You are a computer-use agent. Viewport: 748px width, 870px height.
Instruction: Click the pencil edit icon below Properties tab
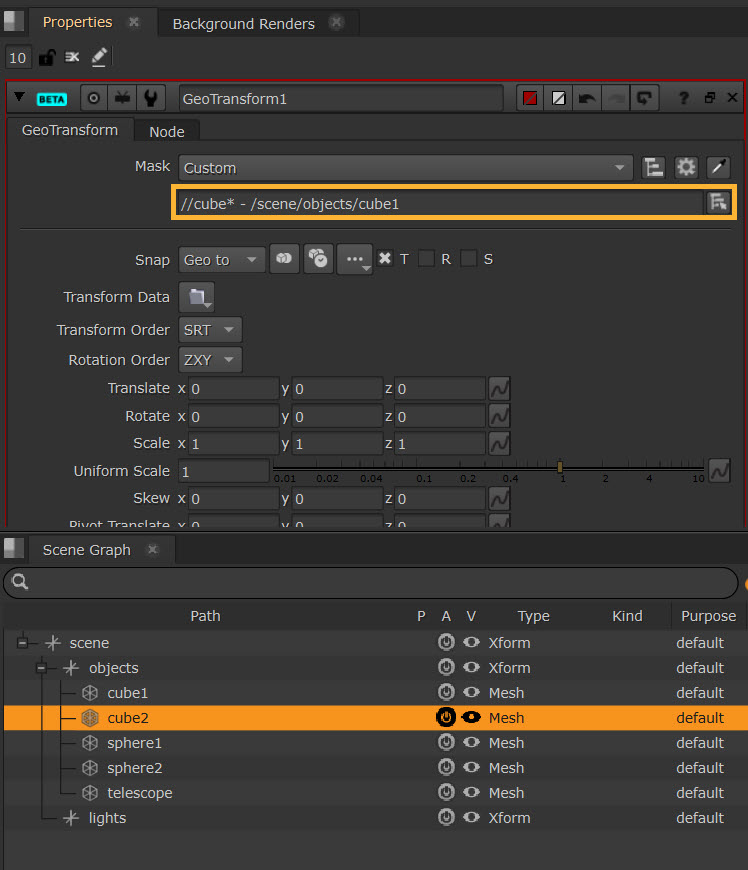pyautogui.click(x=98, y=57)
